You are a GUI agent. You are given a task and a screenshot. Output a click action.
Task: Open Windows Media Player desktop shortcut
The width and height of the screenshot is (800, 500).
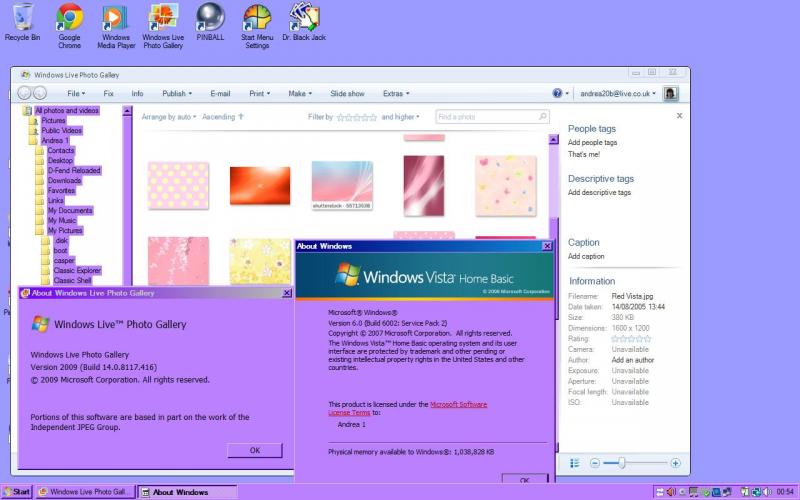(x=116, y=27)
